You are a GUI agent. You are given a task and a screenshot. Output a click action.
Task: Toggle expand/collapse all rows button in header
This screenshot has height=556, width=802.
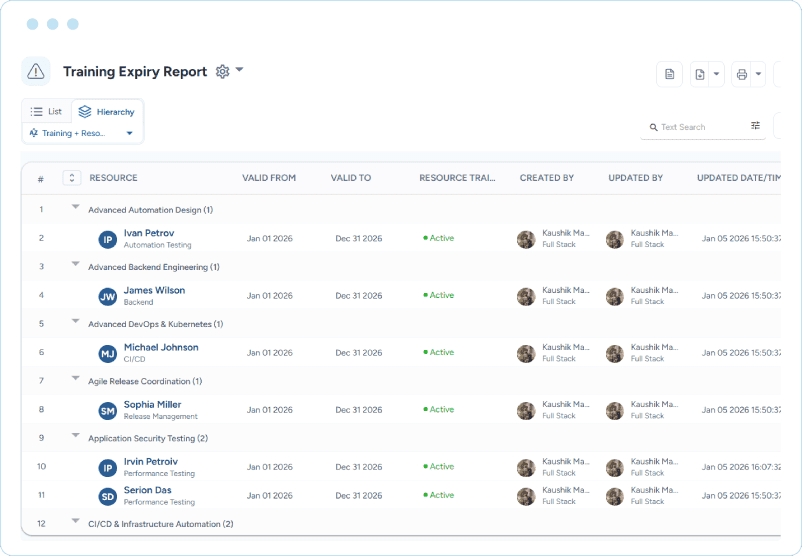pos(72,177)
